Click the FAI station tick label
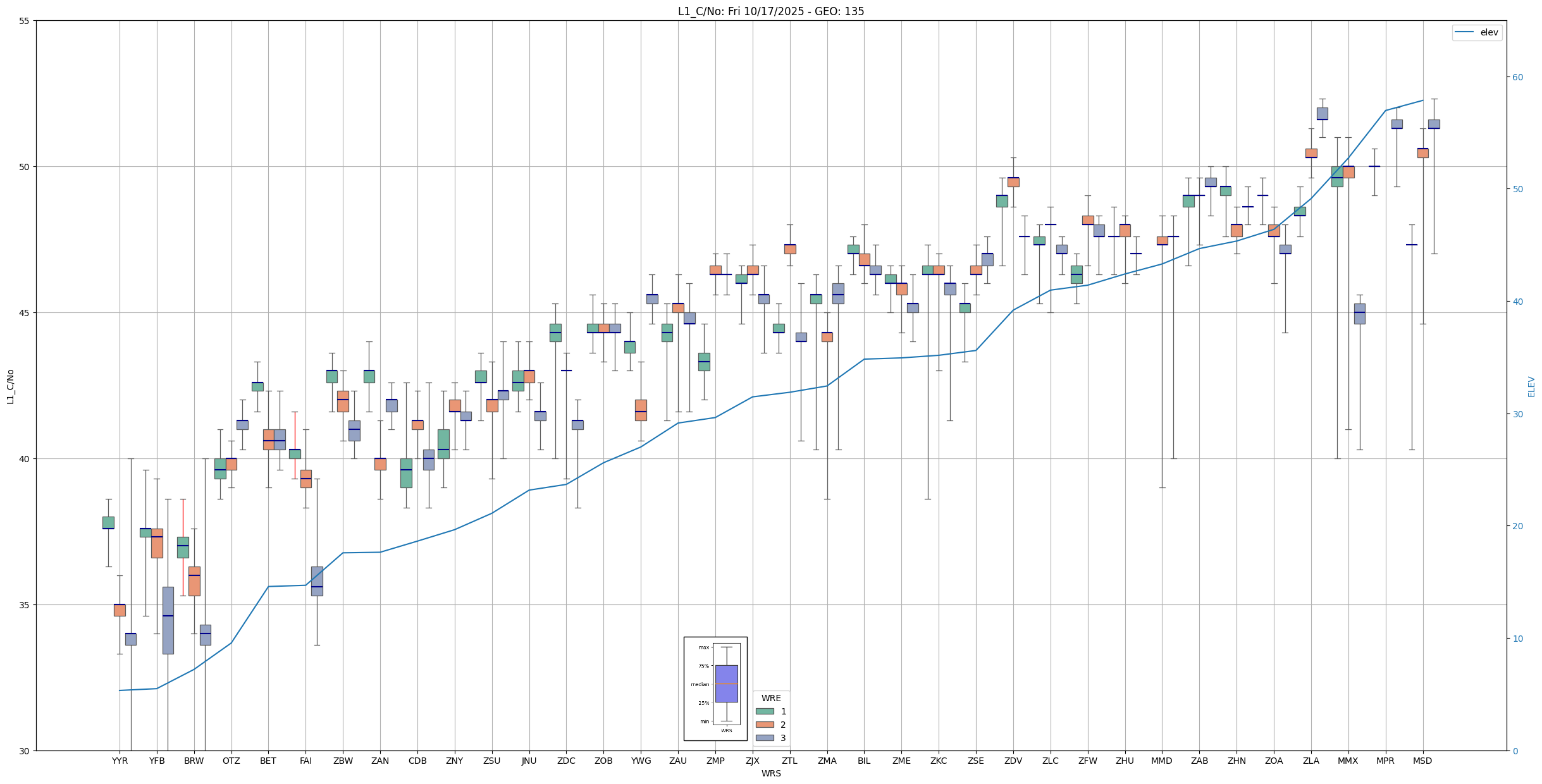Viewport: 1542px width, 784px height. pos(305,761)
